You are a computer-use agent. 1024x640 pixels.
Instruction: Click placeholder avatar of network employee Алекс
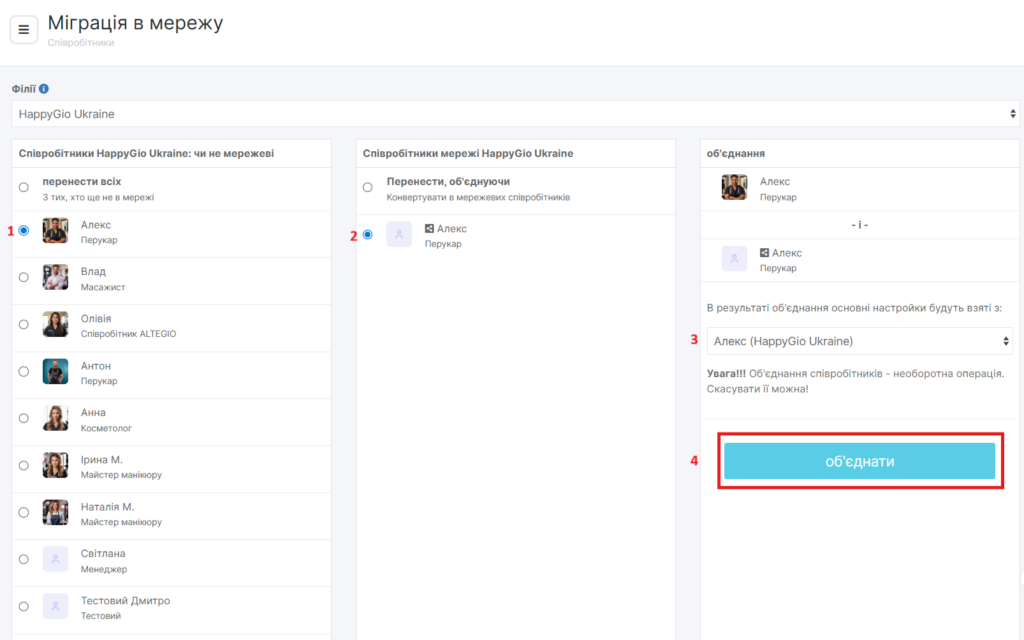(399, 234)
